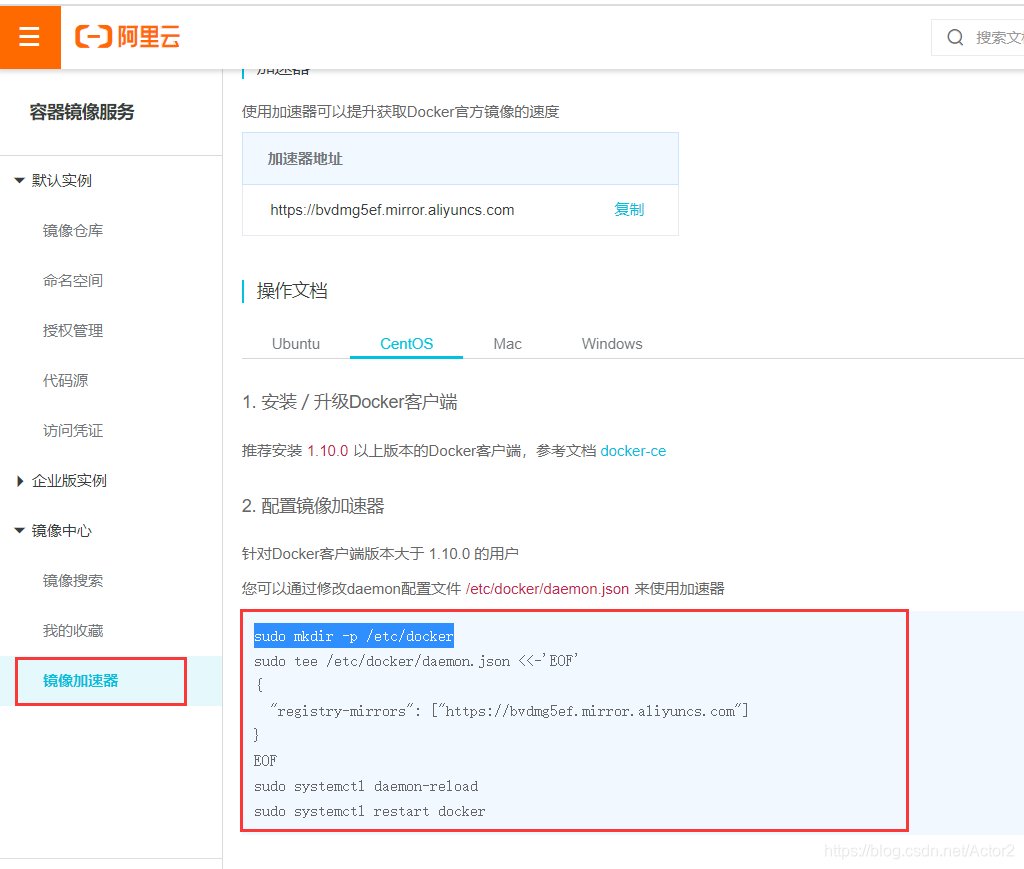Open 代码源 in sidebar
Viewport: 1024px width, 869px height.
click(65, 381)
